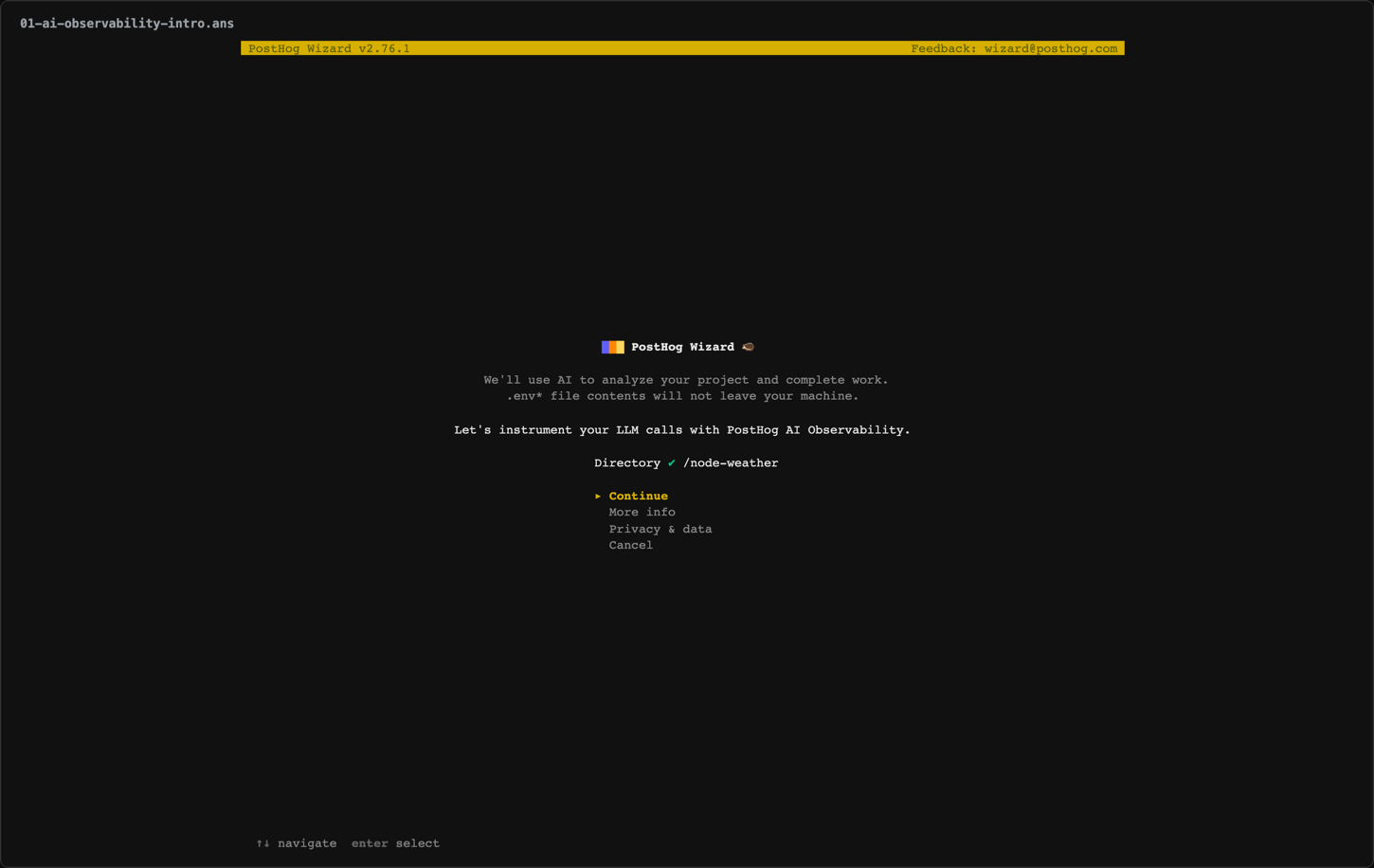
Task: Click the /node-weather directory path
Action: pyautogui.click(x=731, y=462)
